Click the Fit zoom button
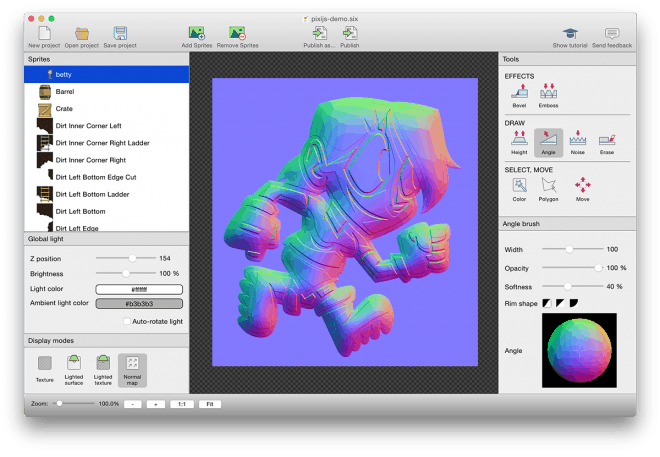 (x=210, y=404)
